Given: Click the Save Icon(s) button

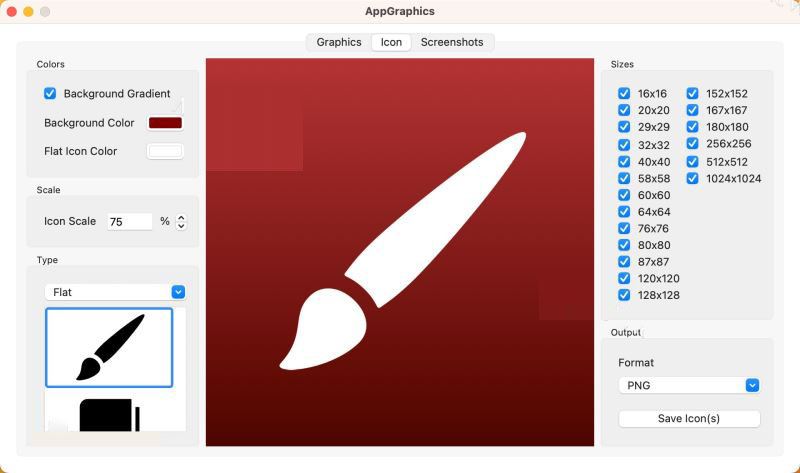Looking at the screenshot, I should [689, 419].
